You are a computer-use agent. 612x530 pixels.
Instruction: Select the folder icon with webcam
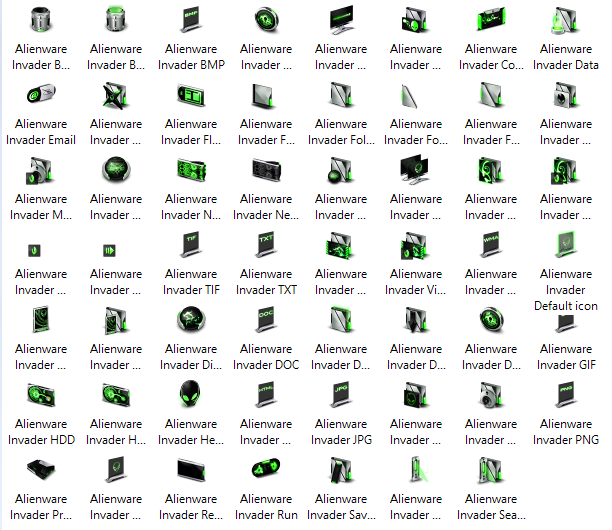tap(491, 395)
